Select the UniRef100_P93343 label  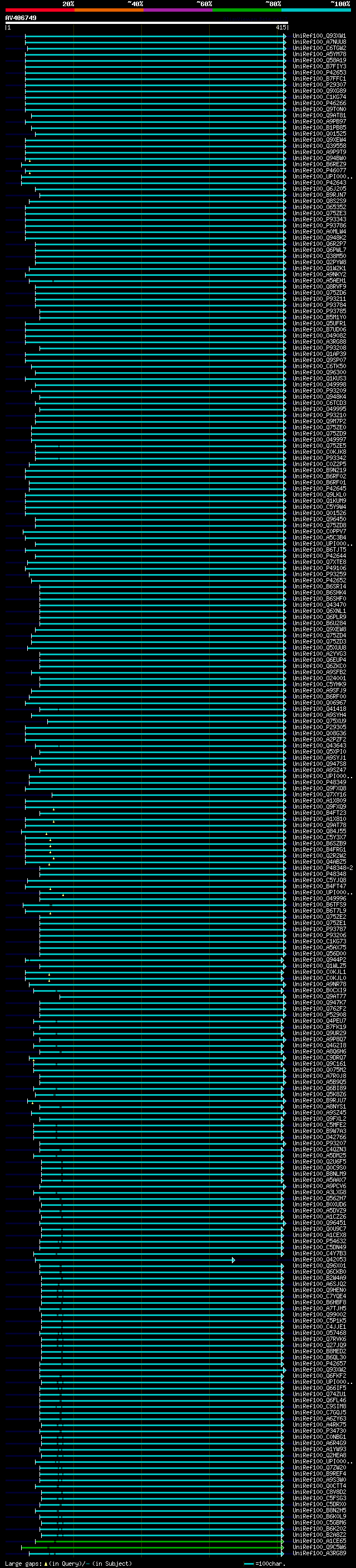point(319,220)
